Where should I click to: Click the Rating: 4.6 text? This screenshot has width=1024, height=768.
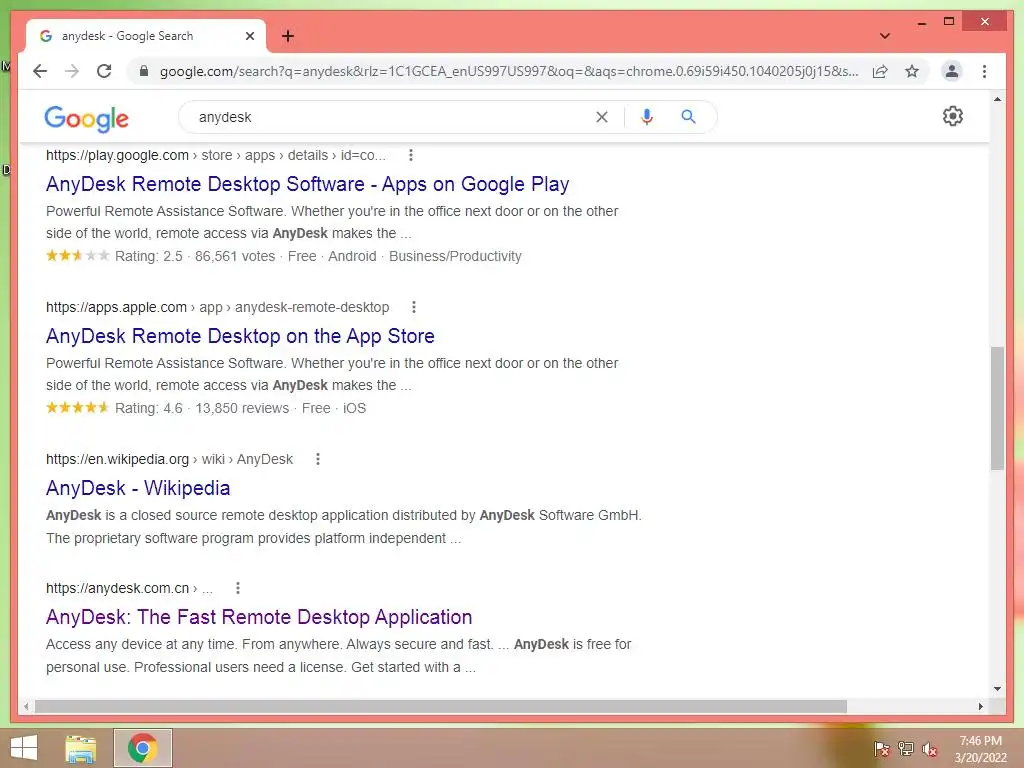point(149,408)
